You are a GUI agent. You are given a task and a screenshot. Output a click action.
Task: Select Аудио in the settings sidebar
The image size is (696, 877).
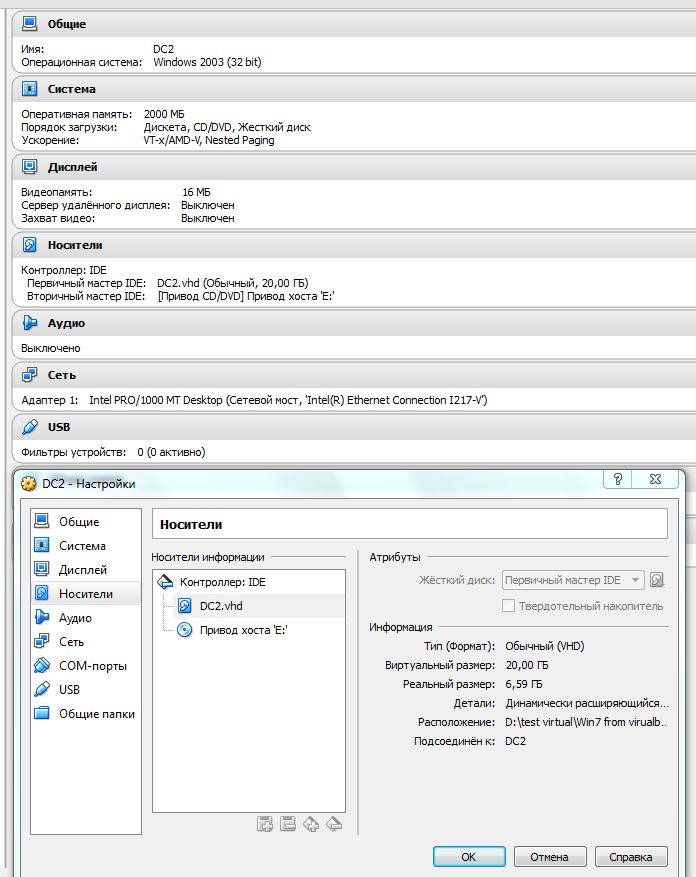point(86,617)
